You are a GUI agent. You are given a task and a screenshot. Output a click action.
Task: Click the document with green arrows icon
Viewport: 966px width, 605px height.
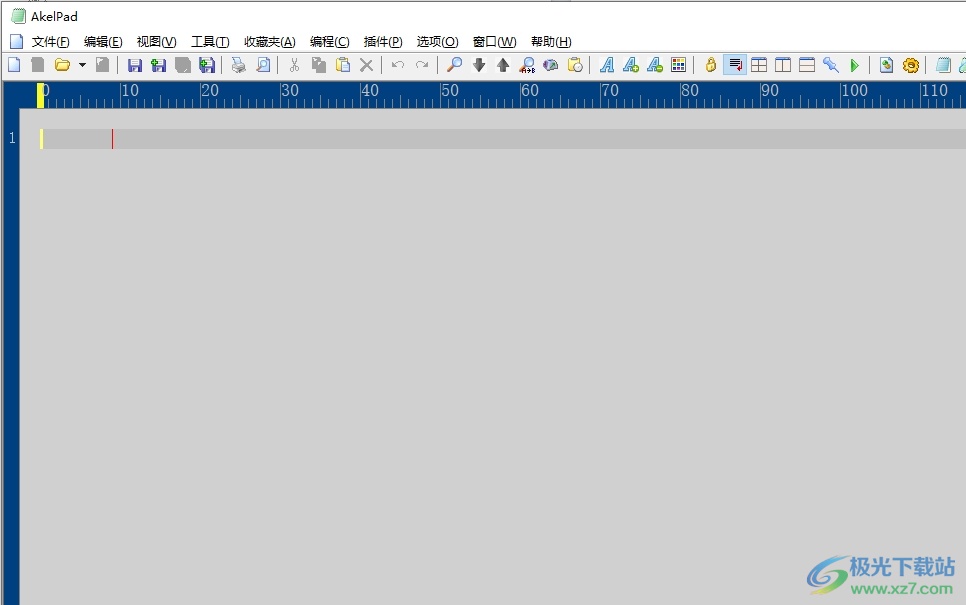point(887,65)
